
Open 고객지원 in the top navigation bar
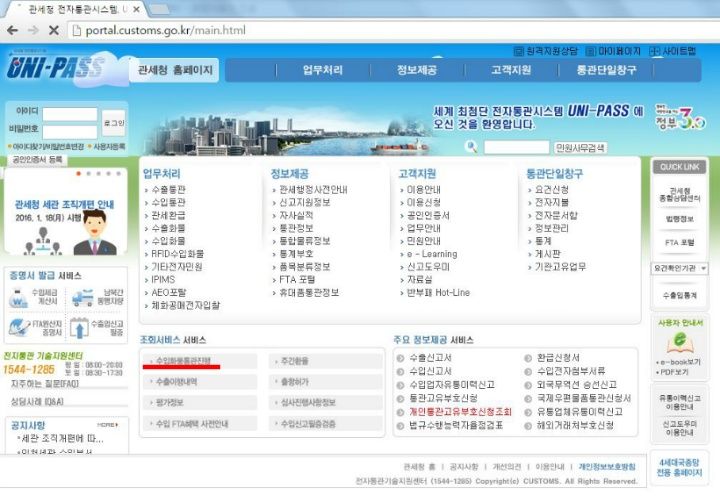coord(511,70)
